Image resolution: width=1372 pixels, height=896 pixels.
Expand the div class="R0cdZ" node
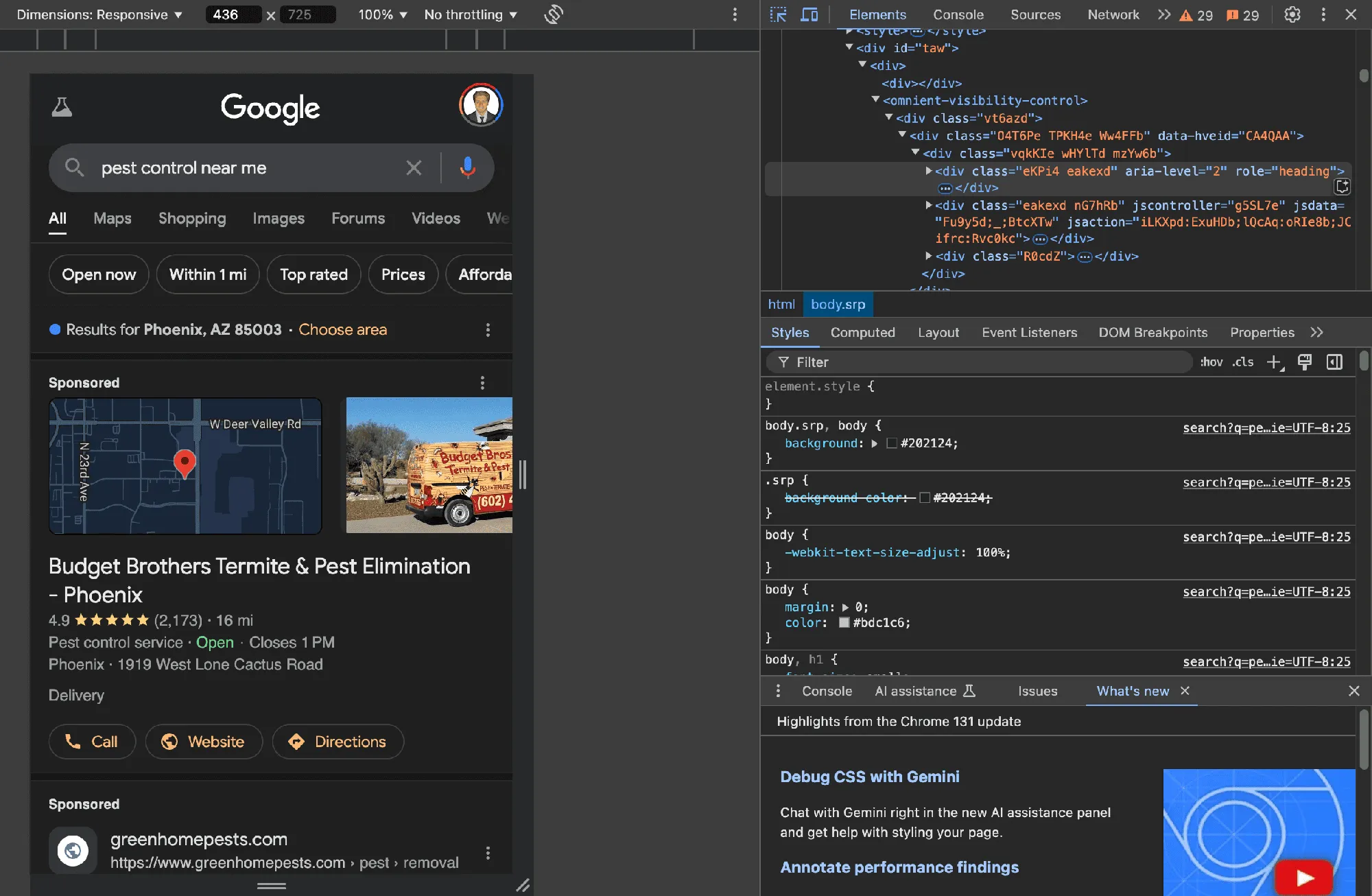[x=929, y=256]
